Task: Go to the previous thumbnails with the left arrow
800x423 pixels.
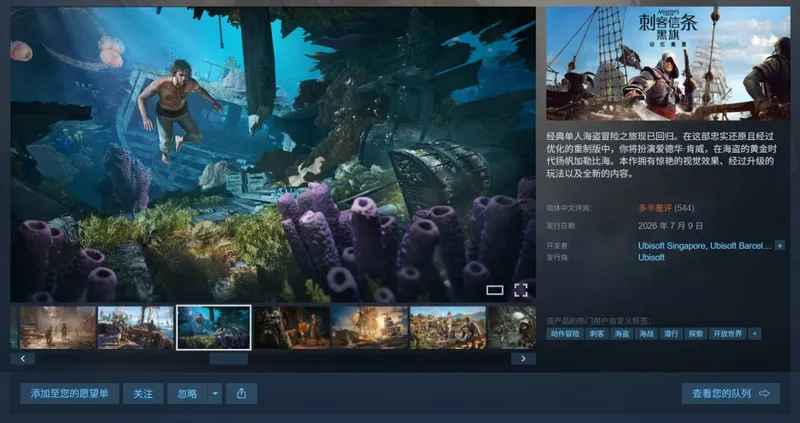Action: 23,359
